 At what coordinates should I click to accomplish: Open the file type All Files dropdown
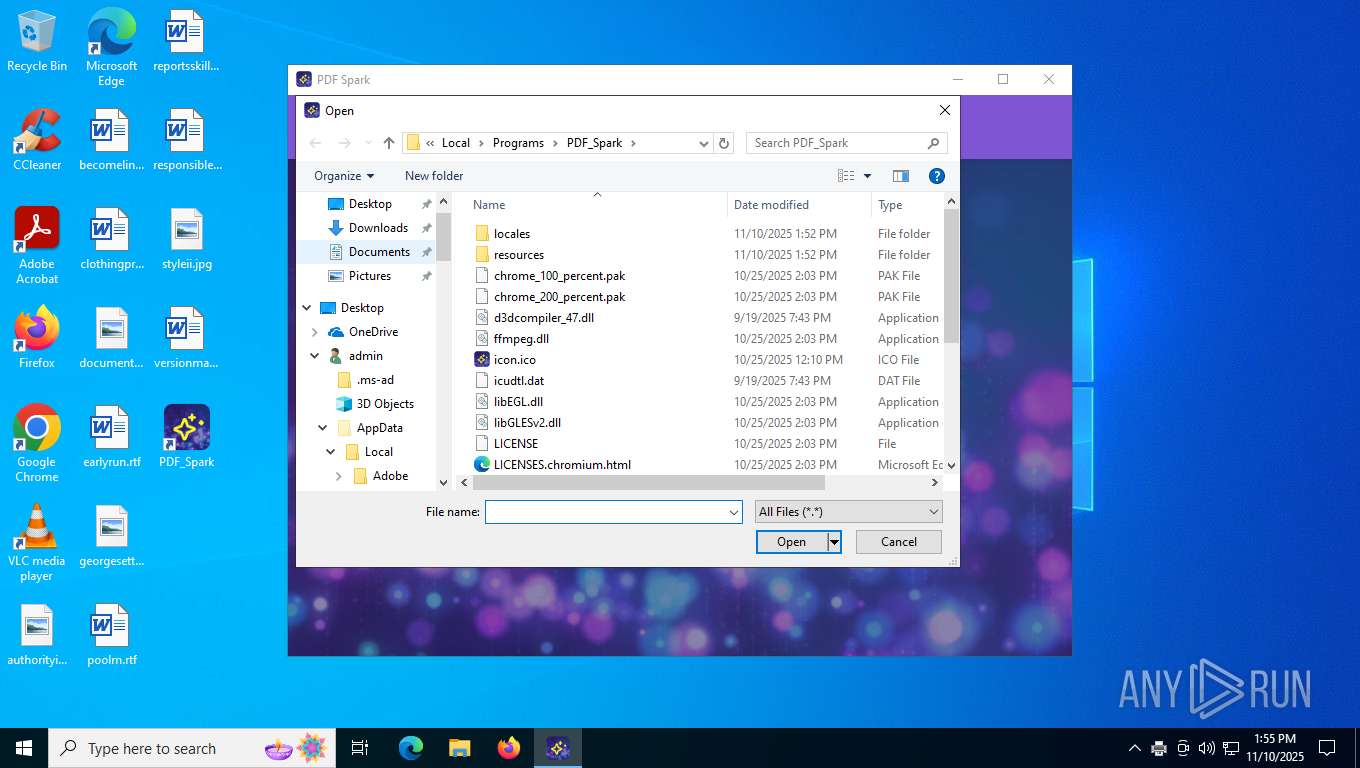click(x=848, y=512)
